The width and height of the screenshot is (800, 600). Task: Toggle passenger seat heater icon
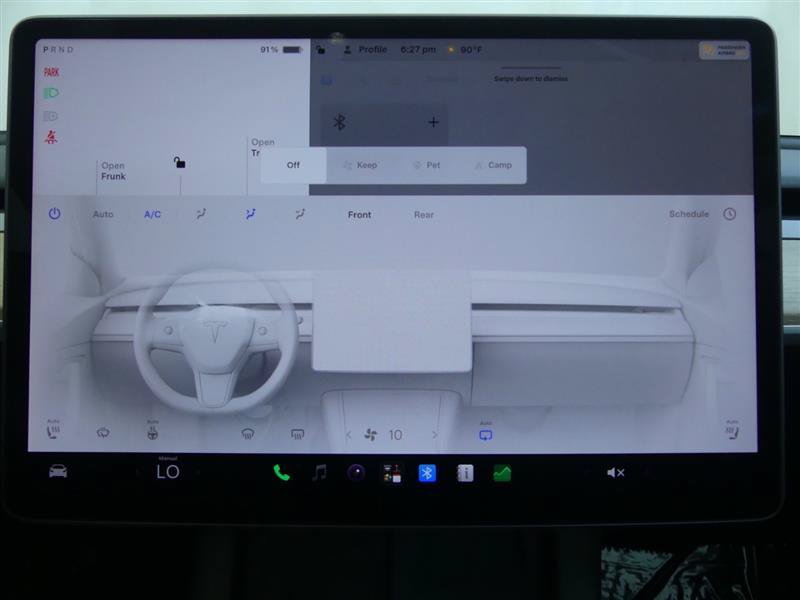pyautogui.click(x=732, y=430)
